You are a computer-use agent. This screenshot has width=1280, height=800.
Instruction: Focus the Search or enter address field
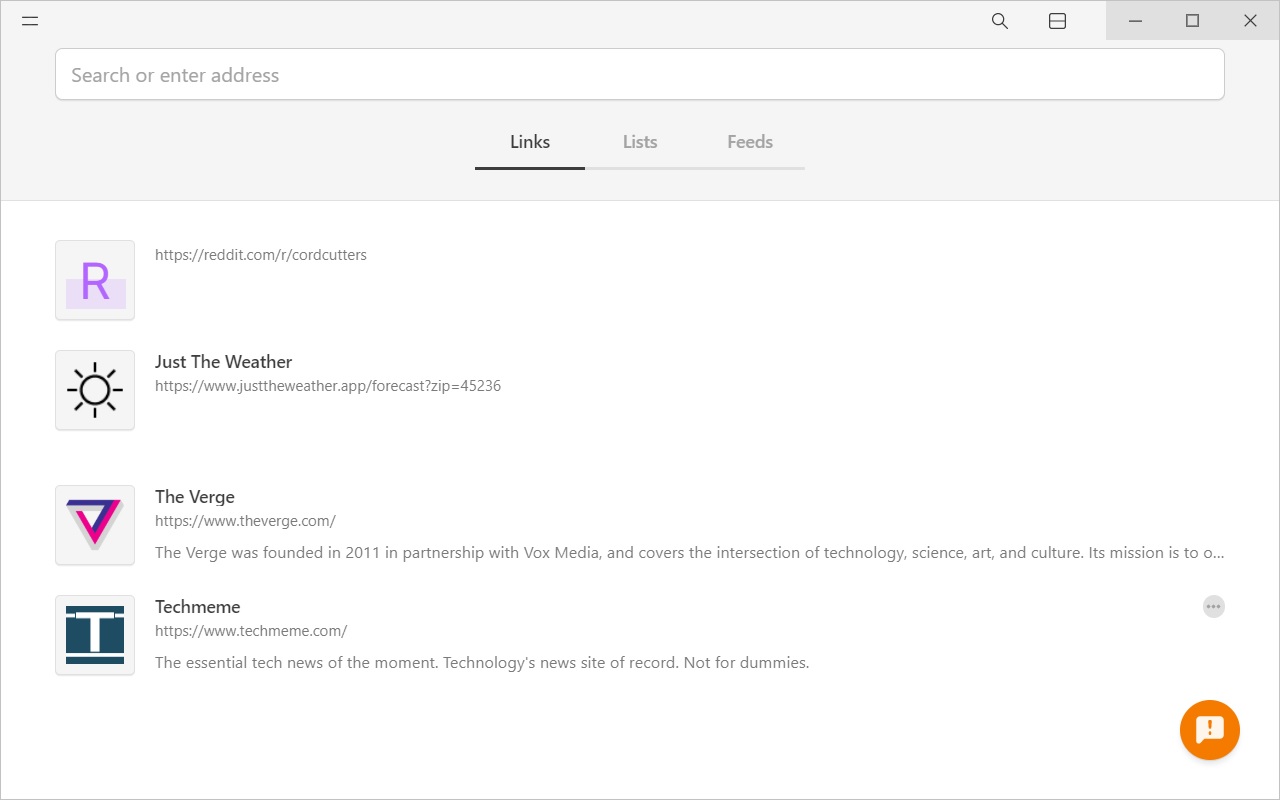(x=640, y=75)
